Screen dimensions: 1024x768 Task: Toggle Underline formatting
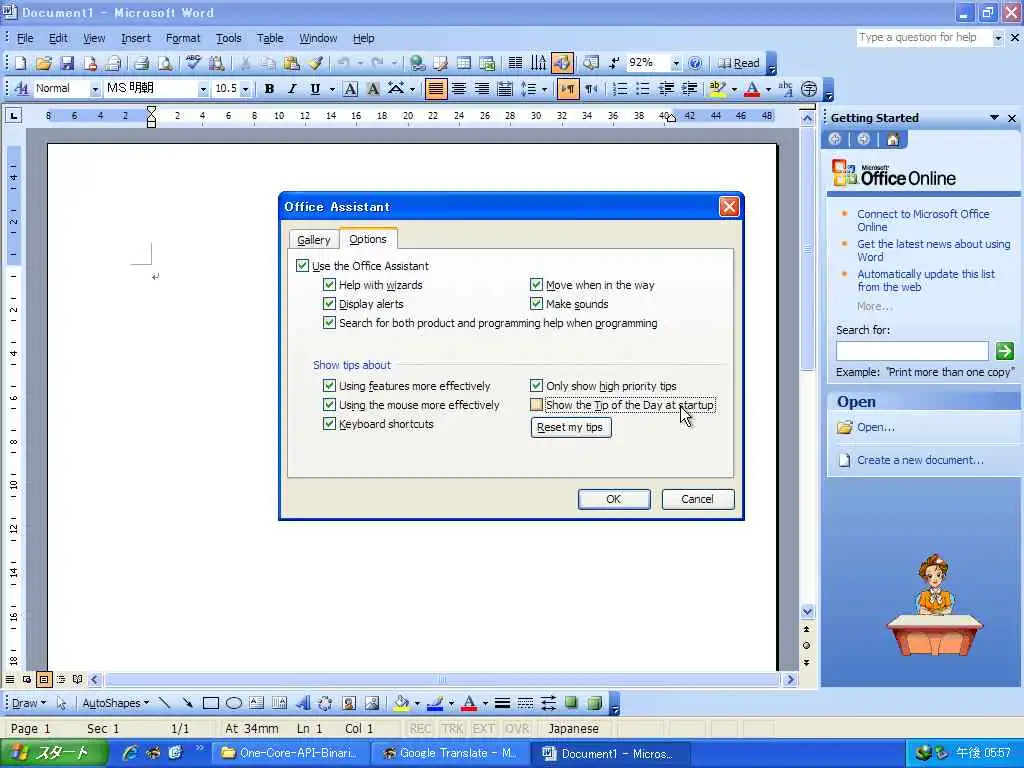[315, 89]
